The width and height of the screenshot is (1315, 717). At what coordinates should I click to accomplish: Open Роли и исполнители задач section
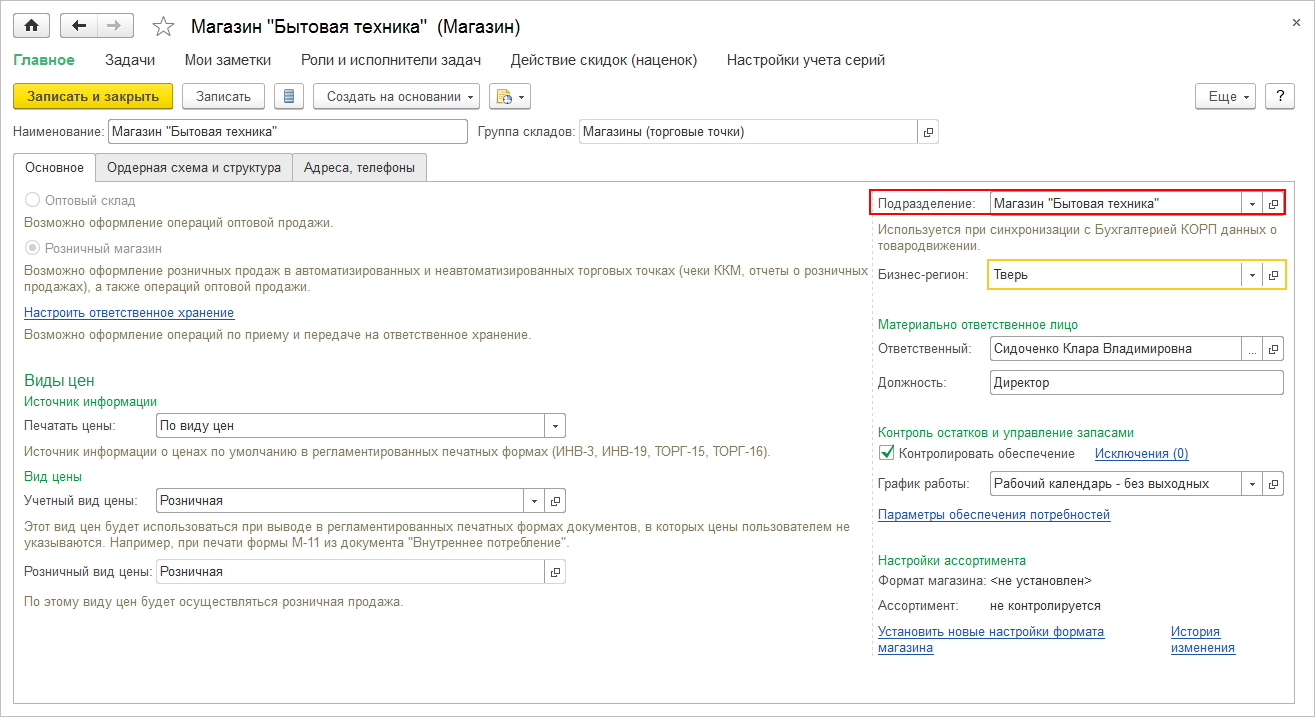point(391,60)
